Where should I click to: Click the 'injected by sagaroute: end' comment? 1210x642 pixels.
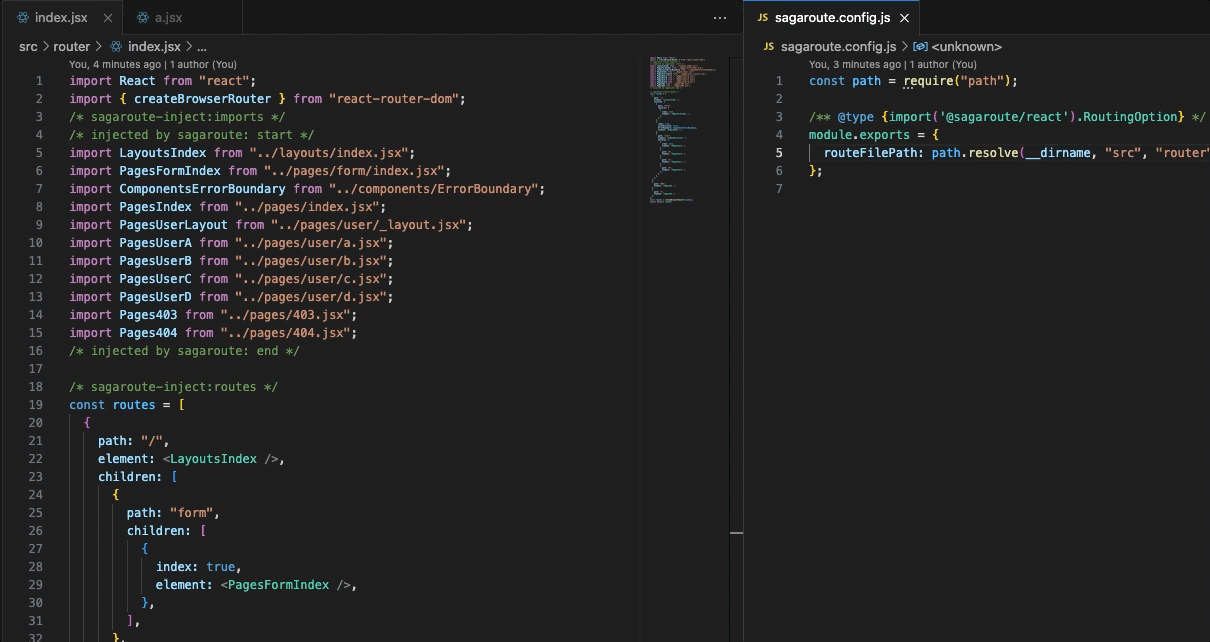coord(184,351)
